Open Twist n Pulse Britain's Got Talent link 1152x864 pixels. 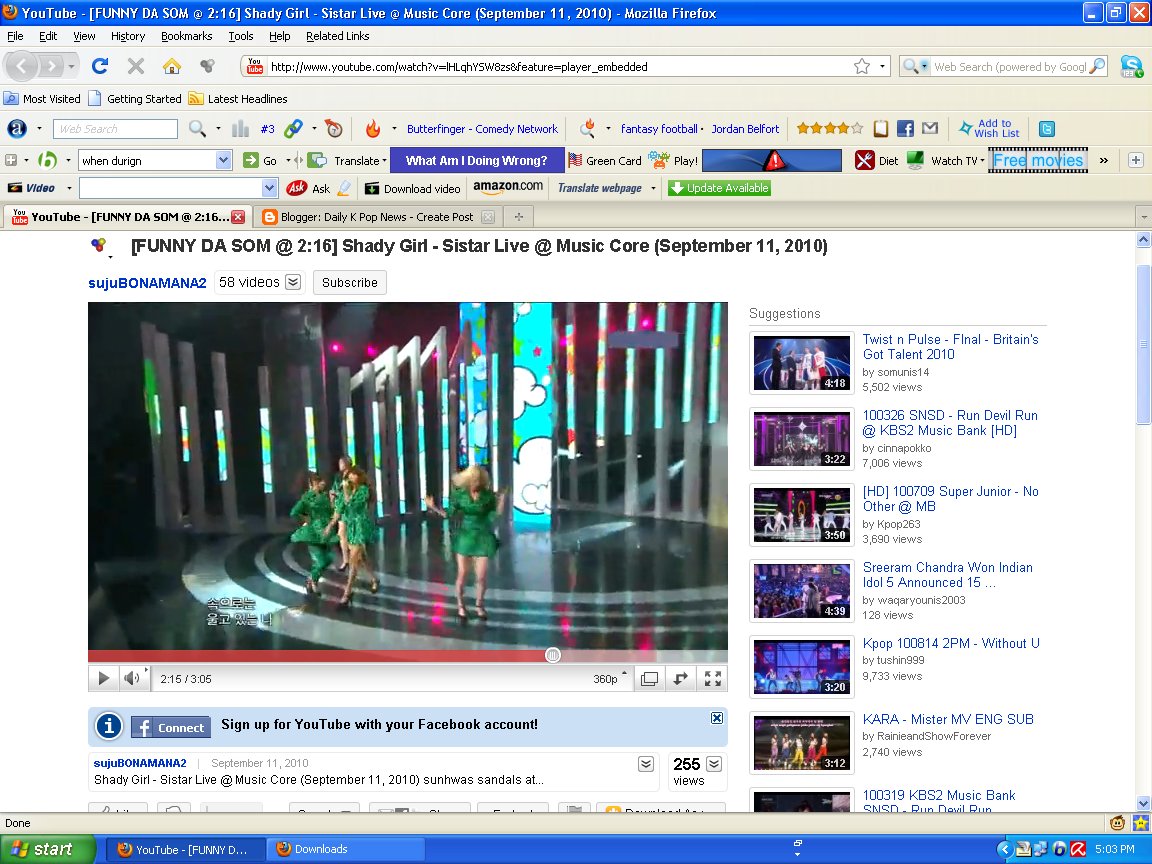950,347
